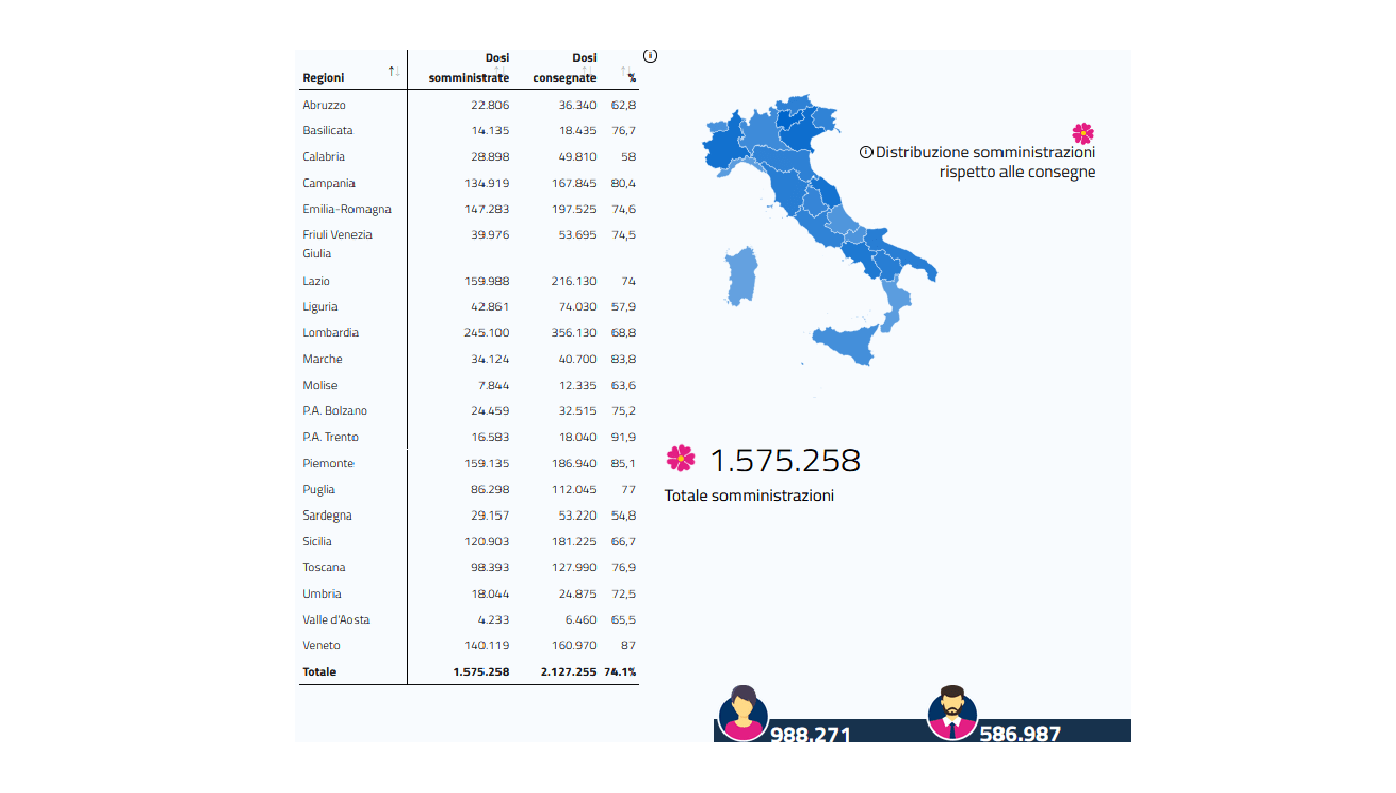Select the Calabria table row name
Viewport: 1396px width, 793px height.
coord(323,157)
